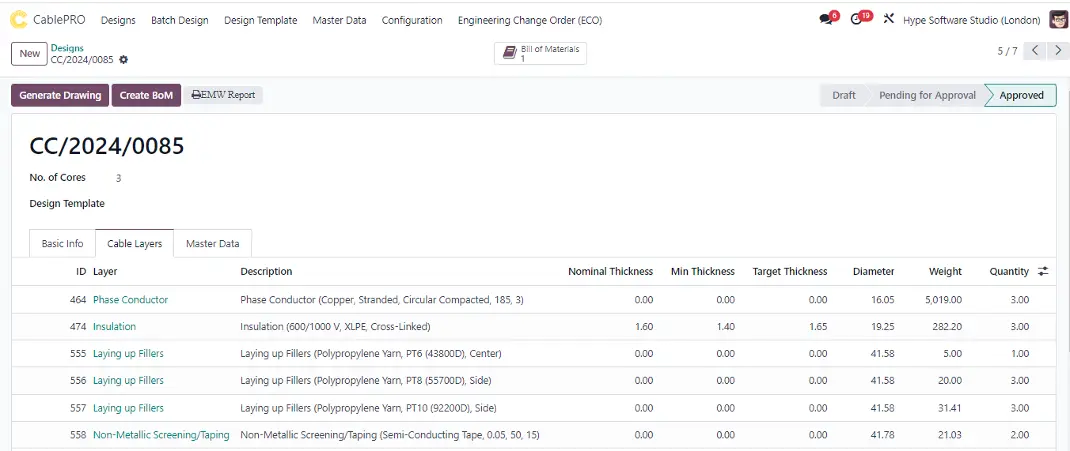1070x451 pixels.
Task: Click weight value 5,019.00
Action: point(944,300)
